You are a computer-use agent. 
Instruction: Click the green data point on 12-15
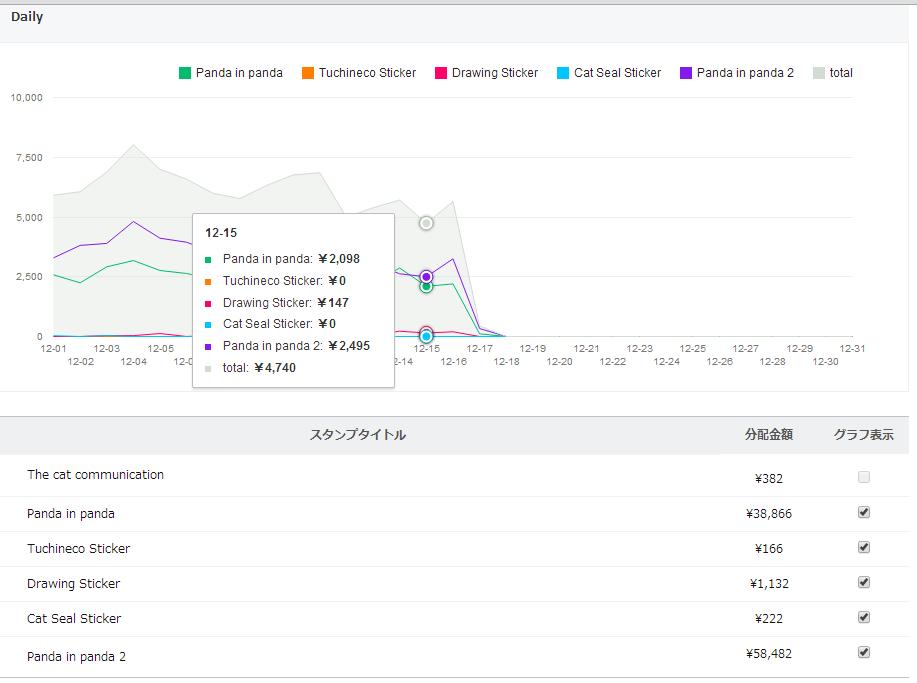pos(426,287)
